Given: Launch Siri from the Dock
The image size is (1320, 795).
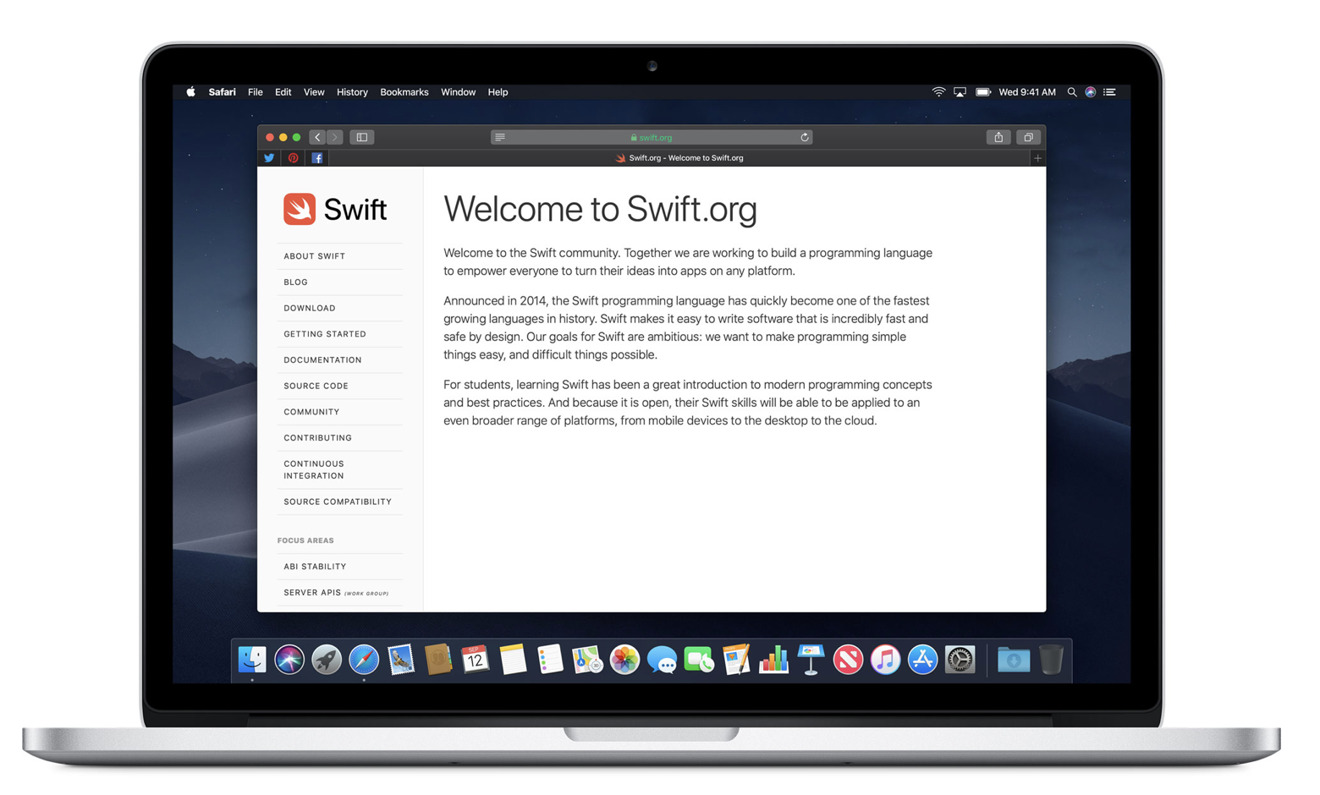Looking at the screenshot, I should (x=289, y=660).
